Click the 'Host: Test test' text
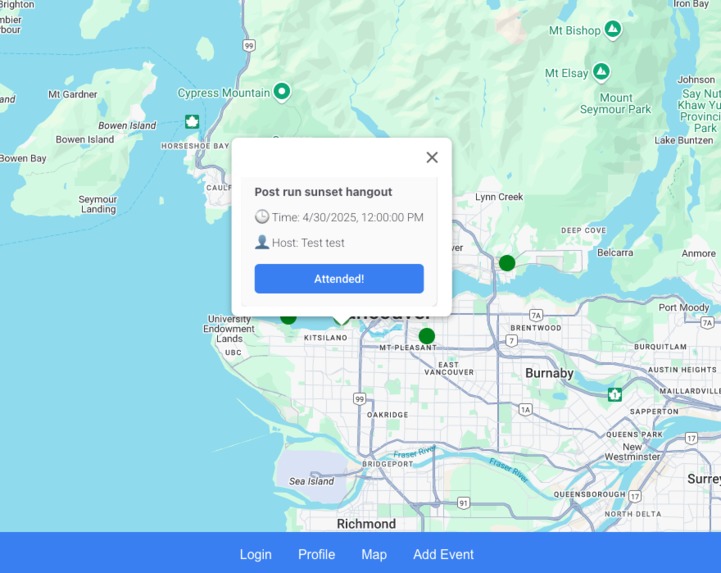 point(308,242)
